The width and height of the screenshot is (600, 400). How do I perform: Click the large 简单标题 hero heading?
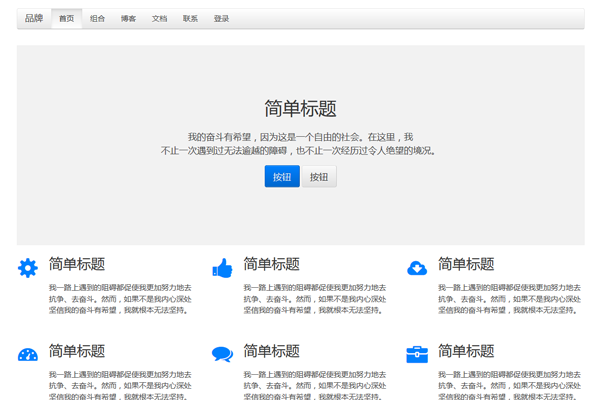[x=300, y=109]
